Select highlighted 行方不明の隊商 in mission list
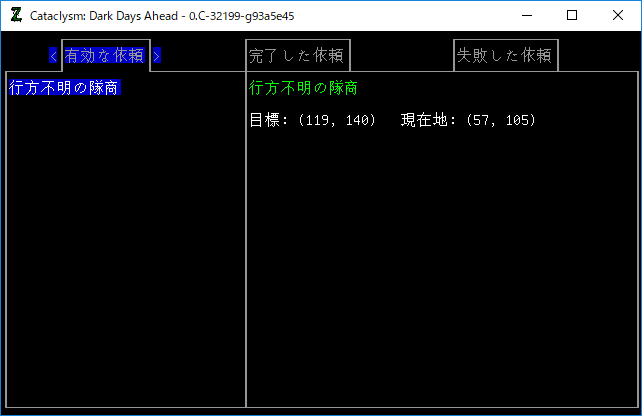The image size is (642, 416). click(64, 87)
